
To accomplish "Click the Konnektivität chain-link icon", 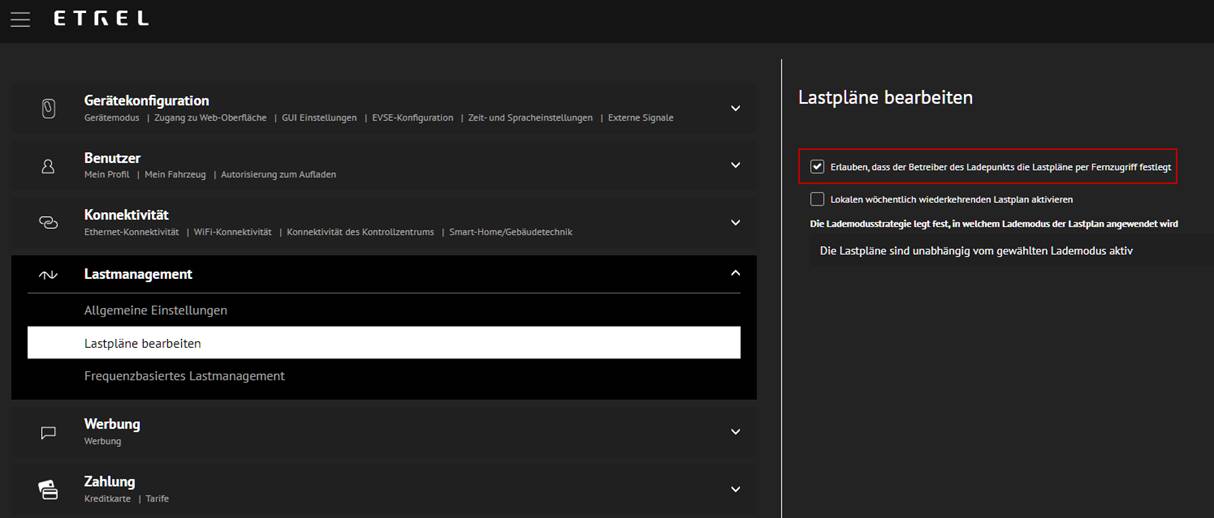I will tap(48, 223).
